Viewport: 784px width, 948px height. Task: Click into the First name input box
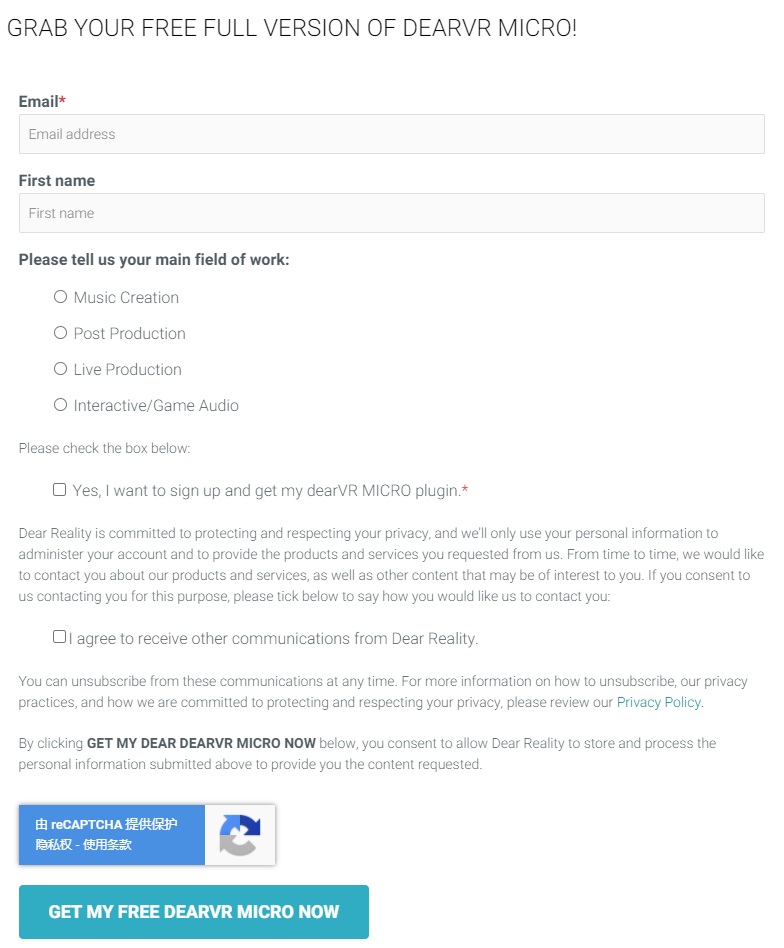[x=391, y=213]
